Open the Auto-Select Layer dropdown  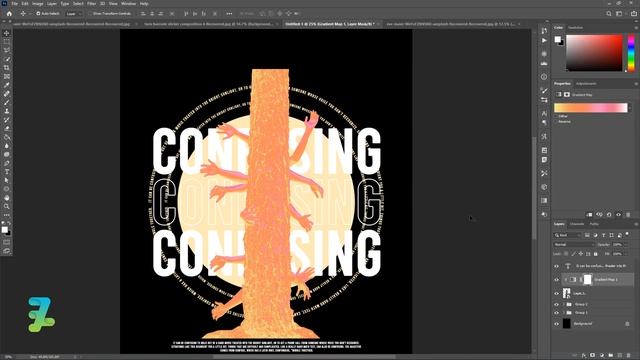(x=73, y=13)
